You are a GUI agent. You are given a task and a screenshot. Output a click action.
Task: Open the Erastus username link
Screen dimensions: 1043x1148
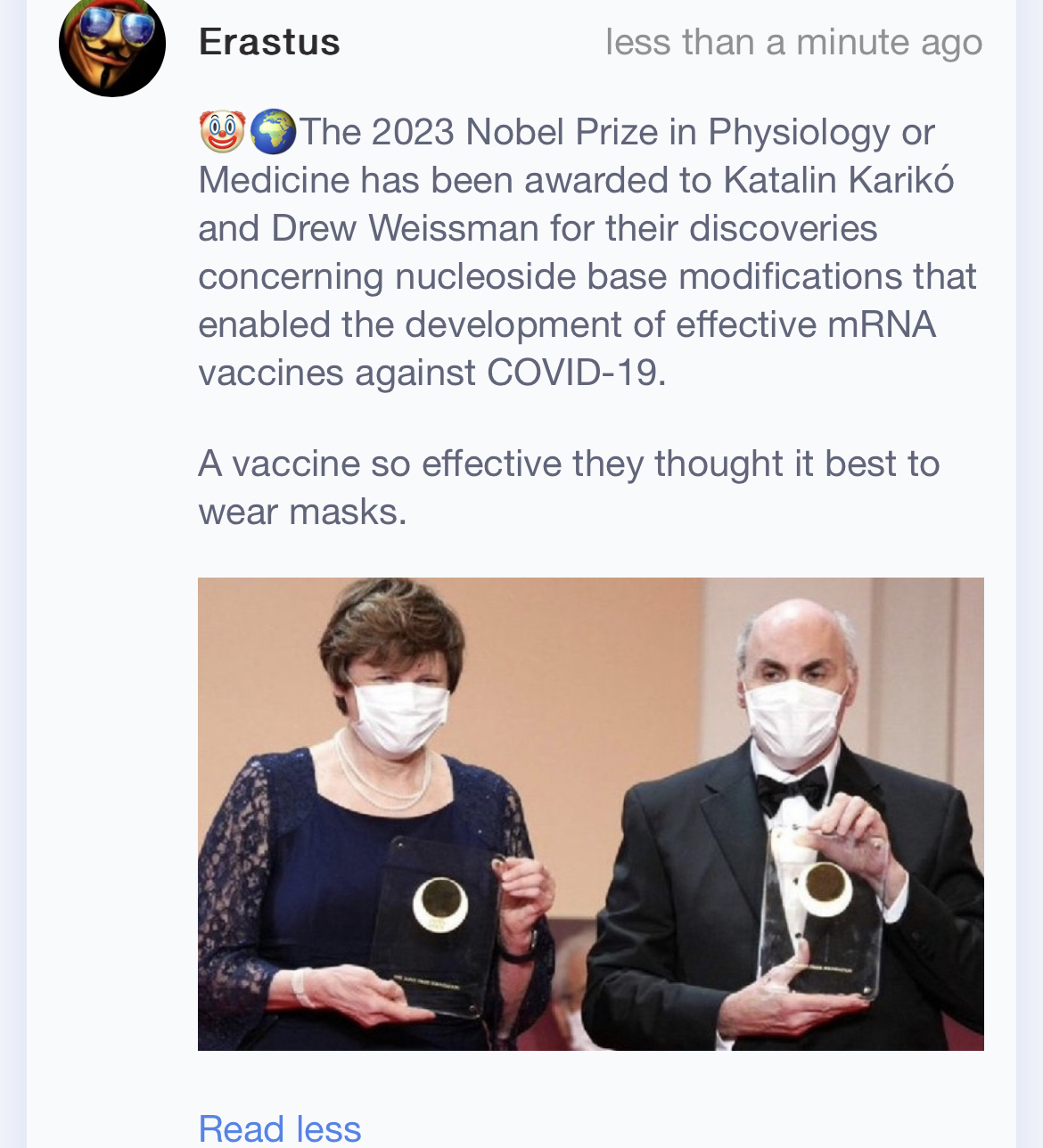point(269,42)
